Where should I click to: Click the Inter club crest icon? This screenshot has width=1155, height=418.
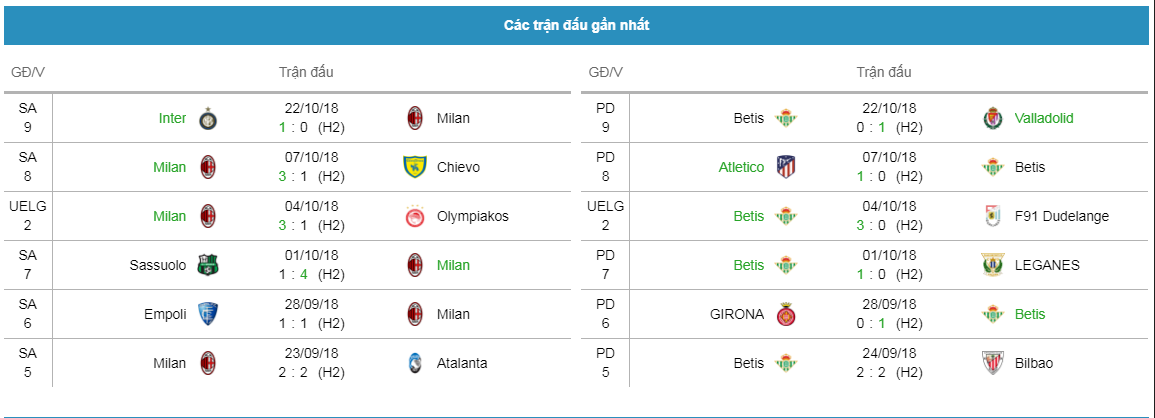(208, 118)
